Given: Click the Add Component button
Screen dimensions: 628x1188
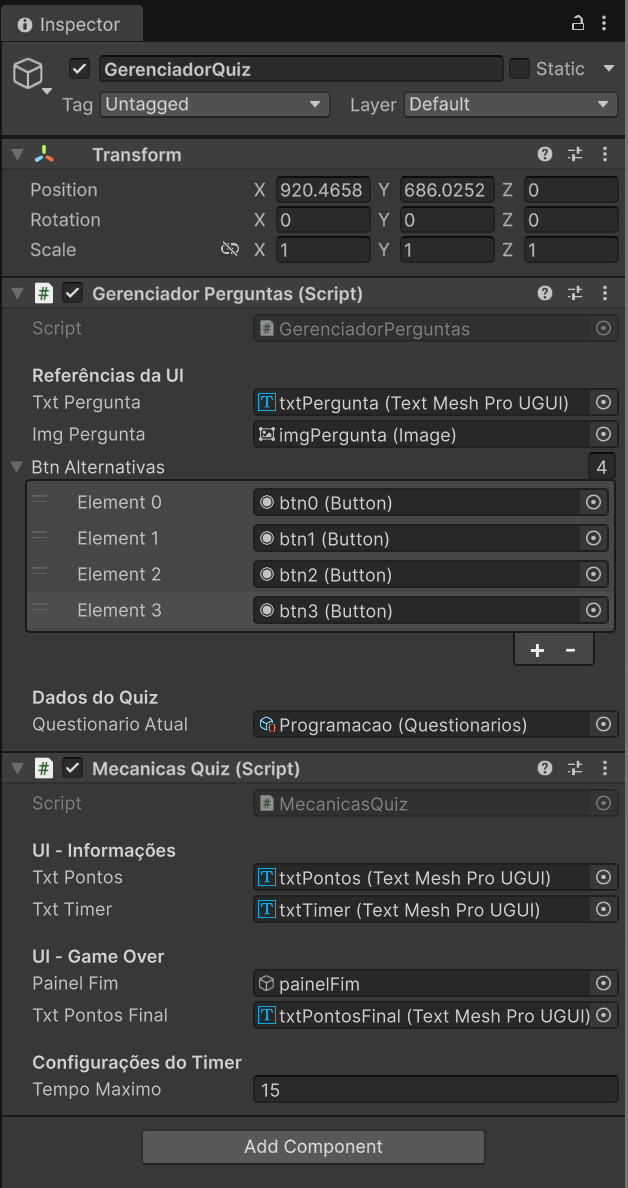Looking at the screenshot, I should tap(313, 1147).
